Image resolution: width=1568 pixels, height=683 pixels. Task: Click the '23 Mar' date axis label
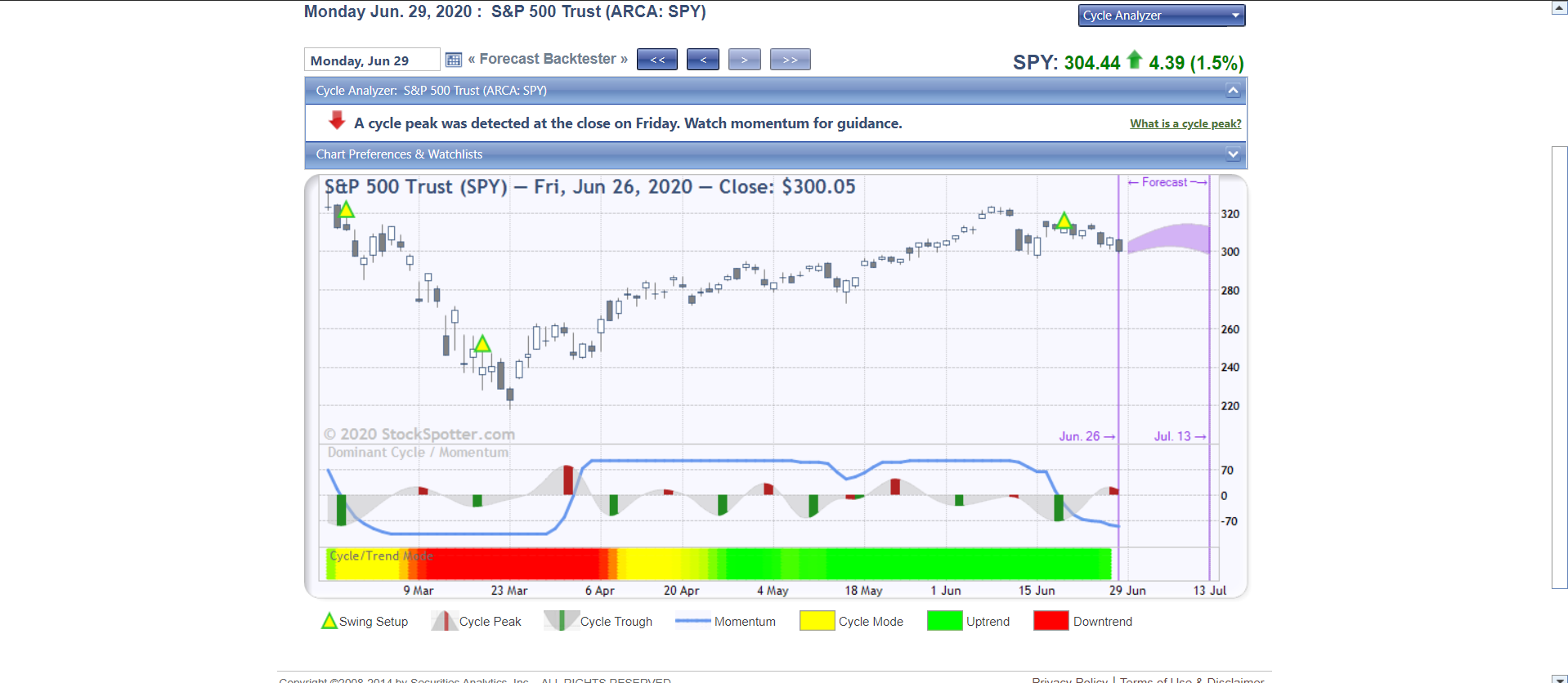pos(509,591)
